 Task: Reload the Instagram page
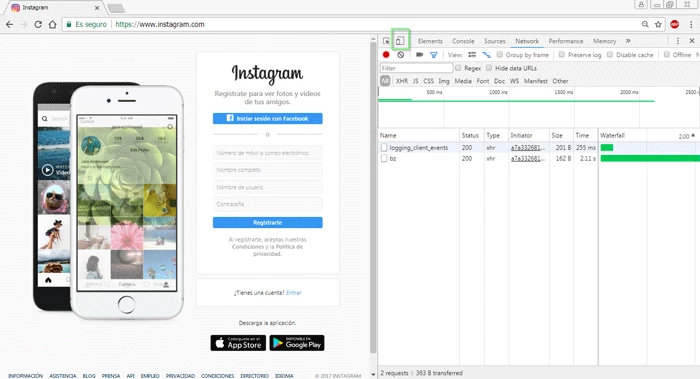[38, 25]
